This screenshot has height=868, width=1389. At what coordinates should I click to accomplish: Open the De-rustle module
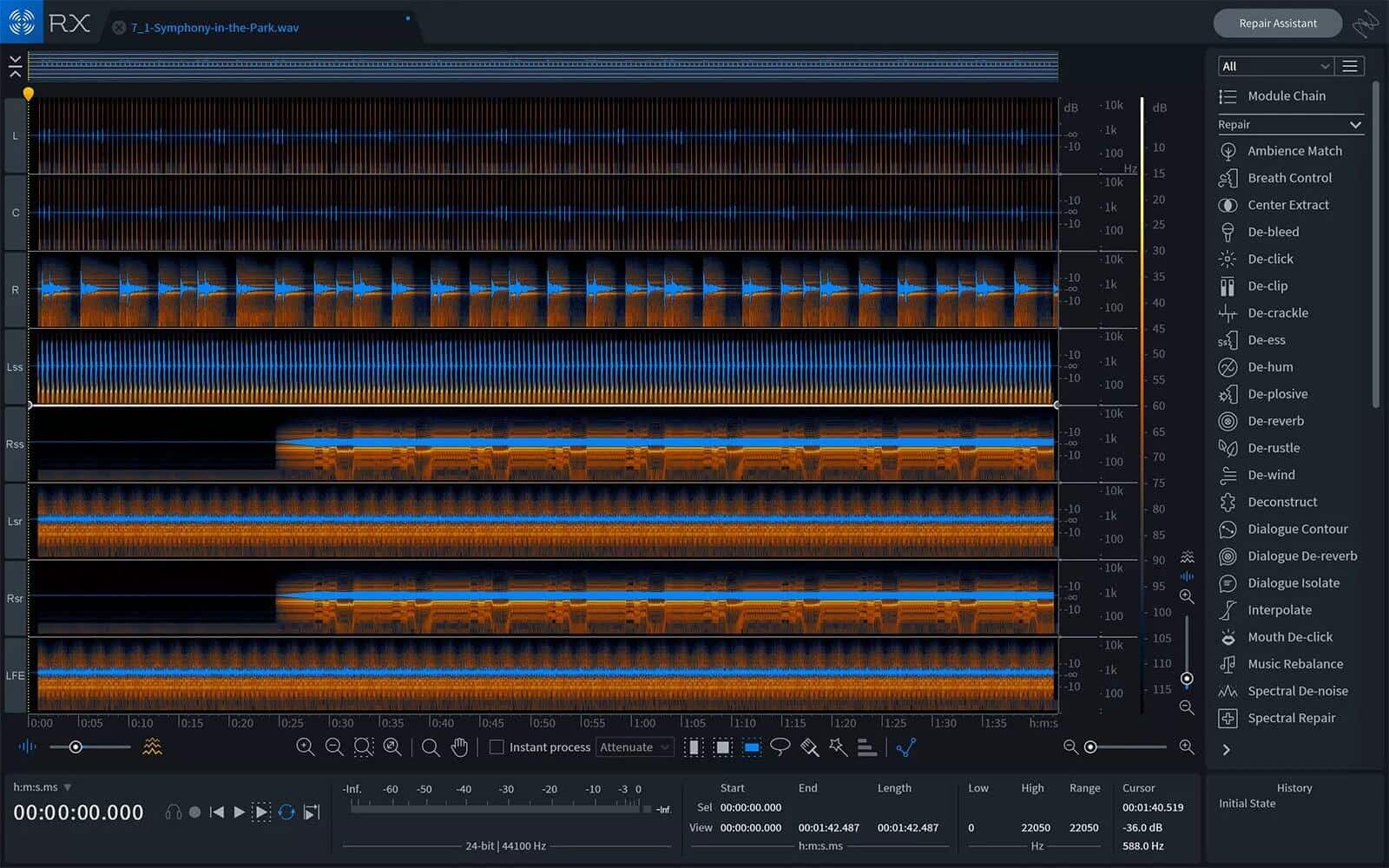[1260, 448]
